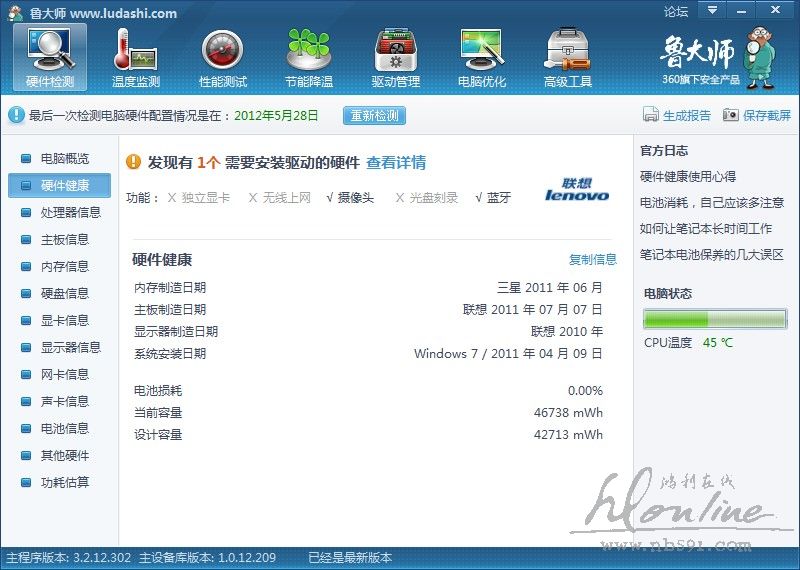The width and height of the screenshot is (800, 570).
Task: Click the 保存截屏 link text
Action: coord(767,115)
